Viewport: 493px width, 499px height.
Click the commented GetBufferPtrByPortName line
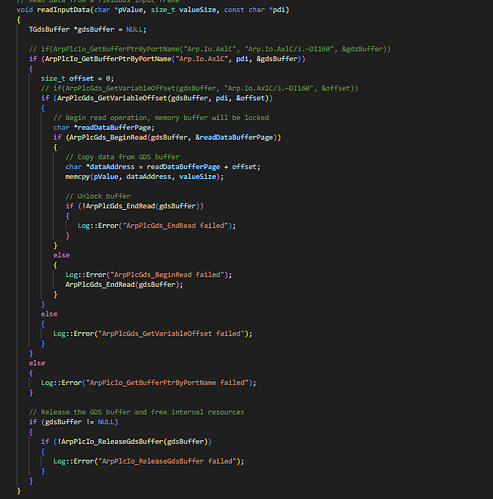point(210,49)
